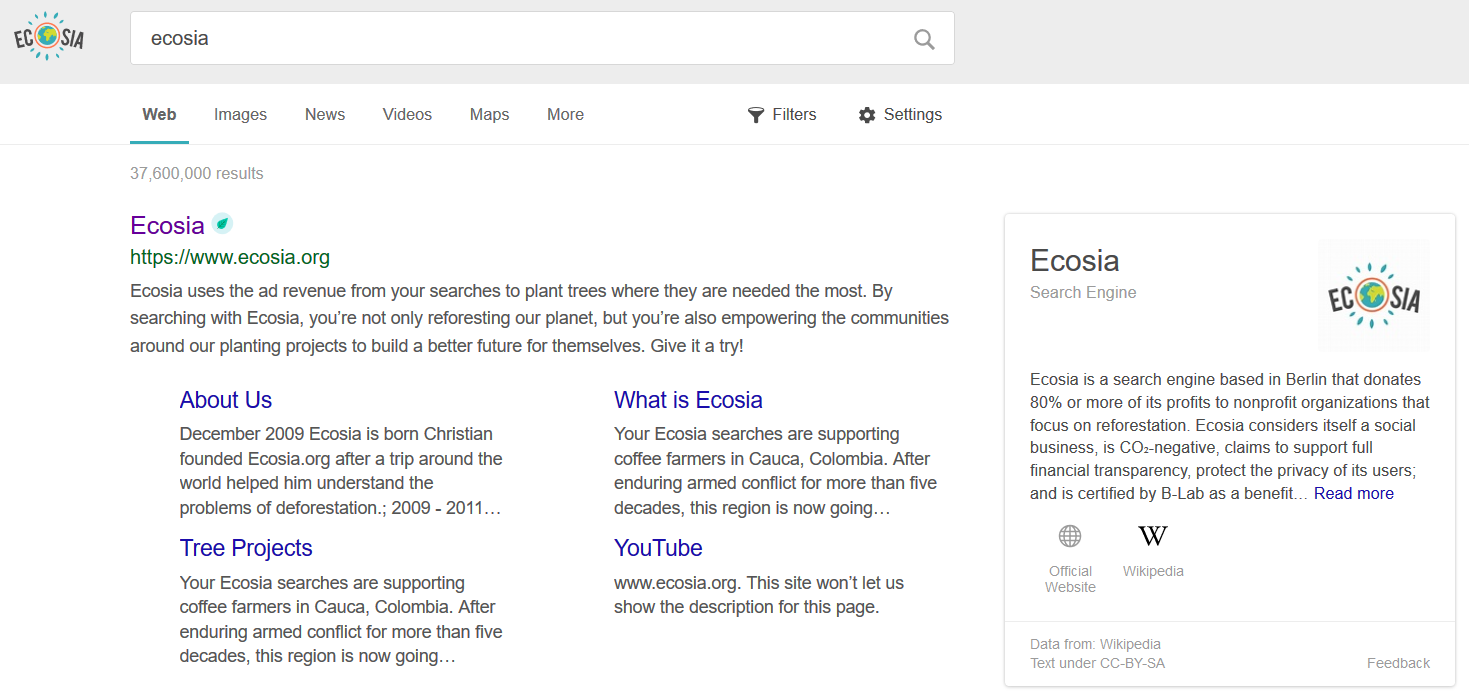The width and height of the screenshot is (1469, 698).
Task: Click Read more in the knowledge panel
Action: pyautogui.click(x=1353, y=493)
